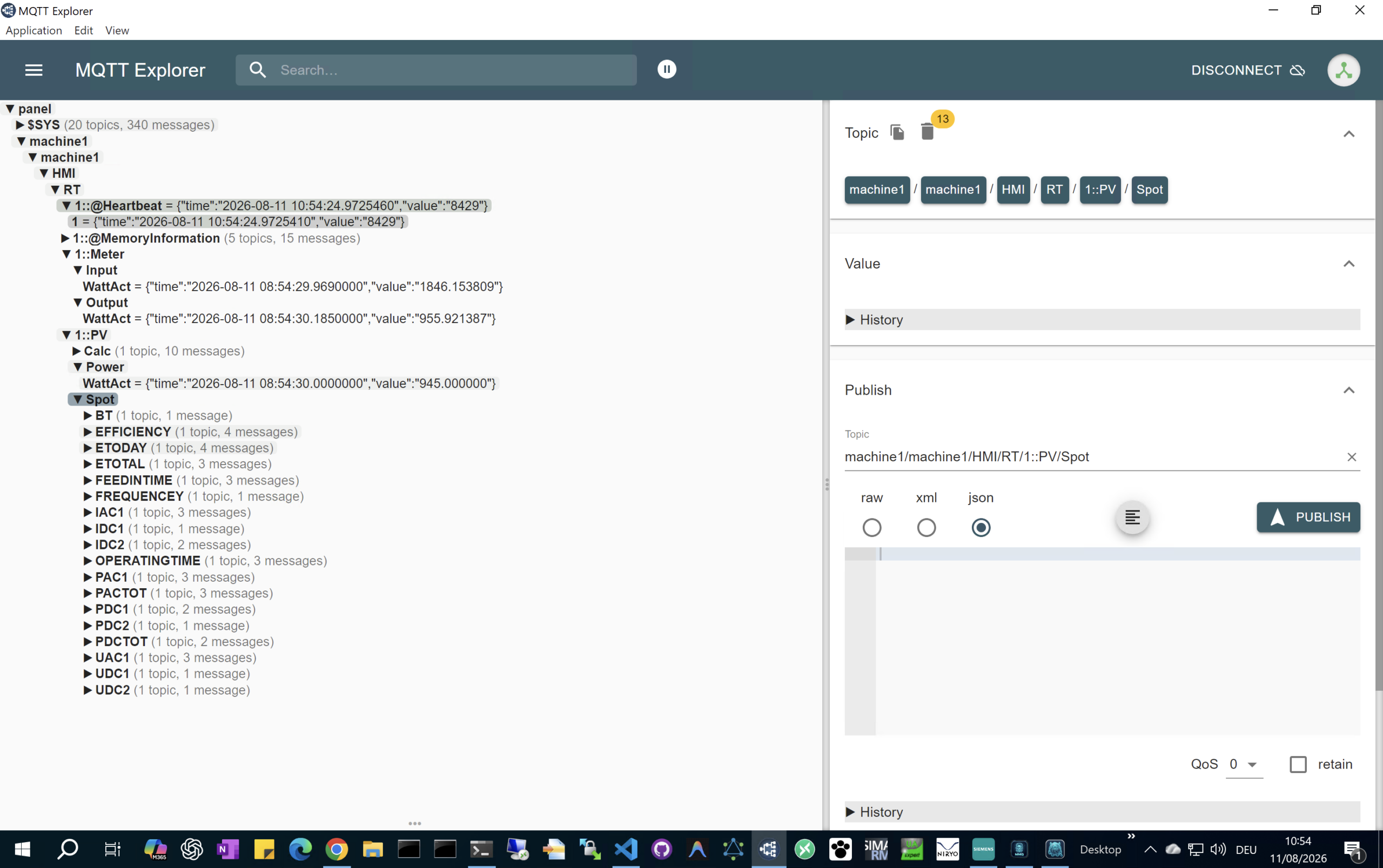Open the QoS dropdown
1383x868 pixels.
click(x=1244, y=764)
